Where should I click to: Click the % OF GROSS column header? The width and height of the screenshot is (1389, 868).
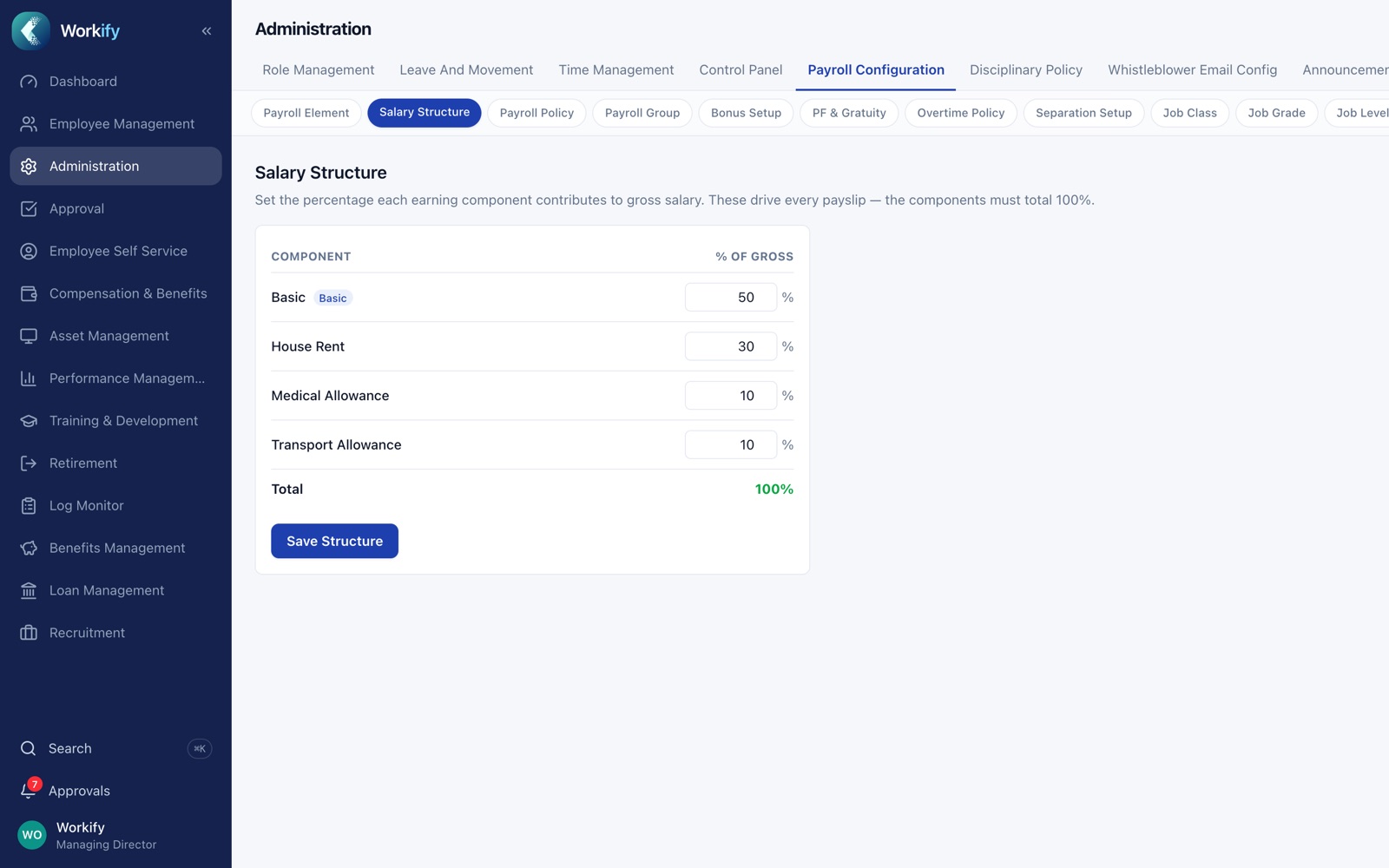tap(754, 257)
